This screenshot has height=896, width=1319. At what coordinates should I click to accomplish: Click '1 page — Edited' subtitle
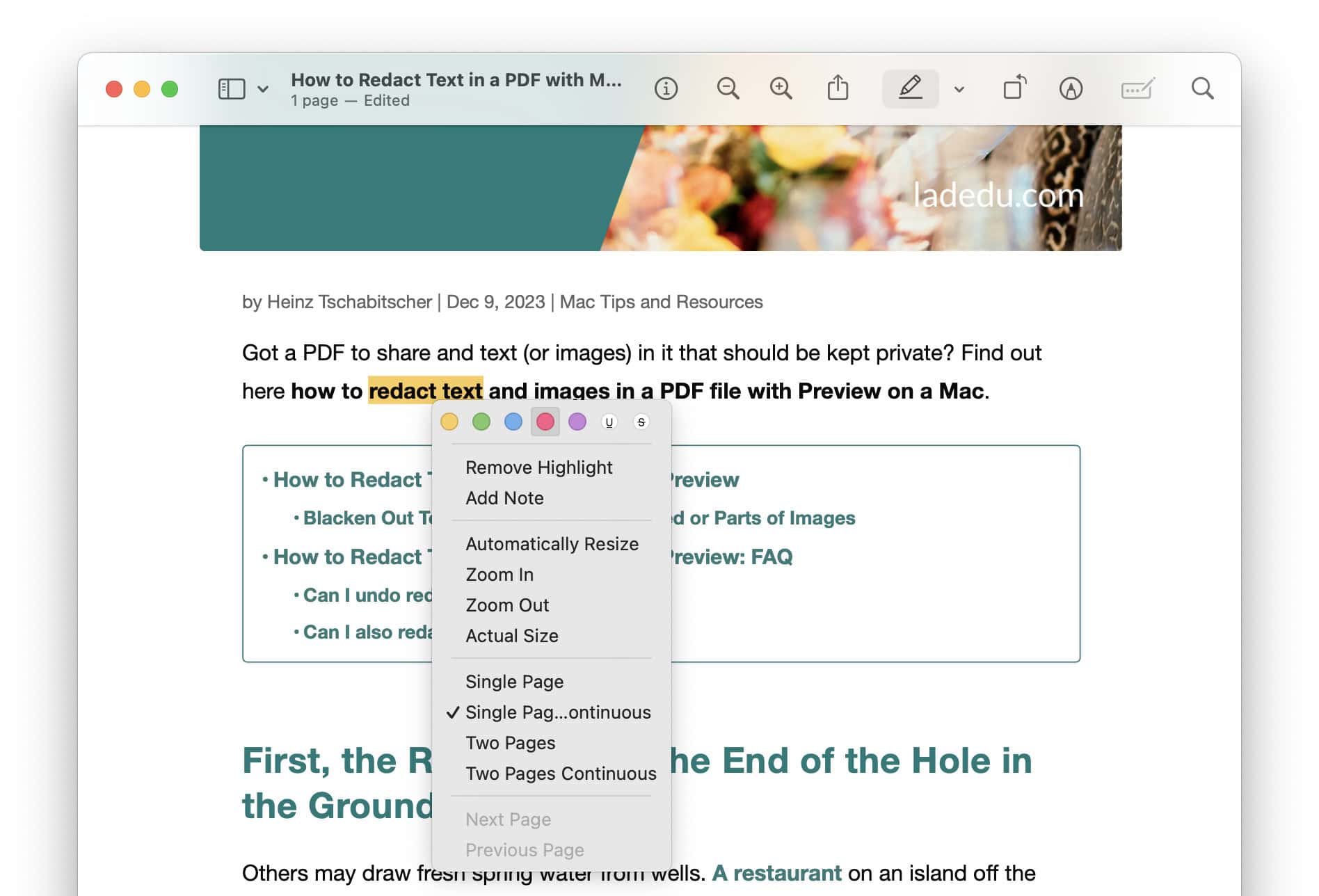coord(350,101)
